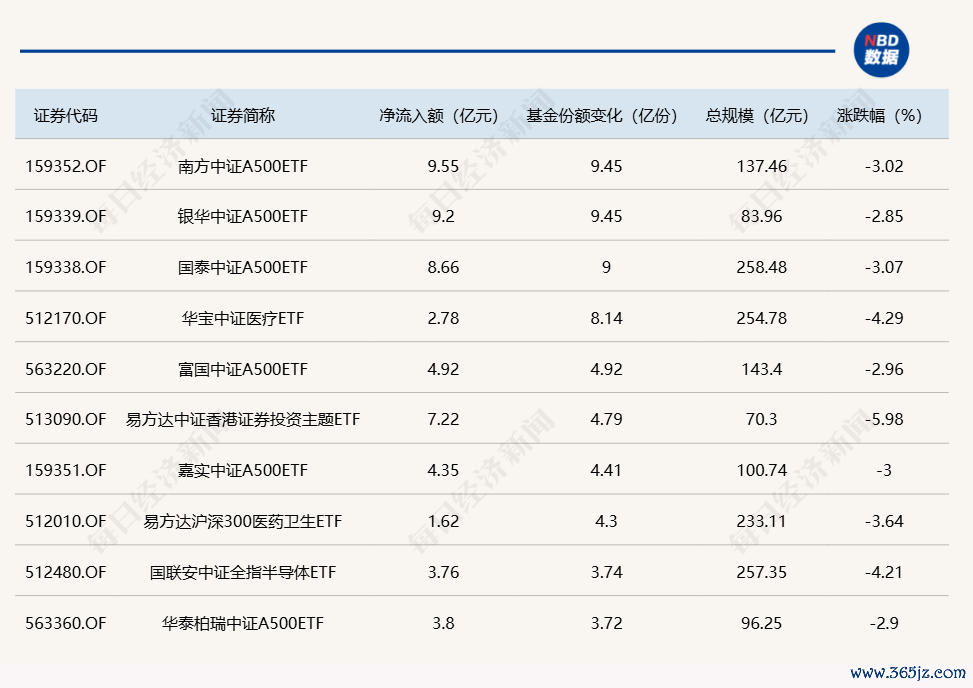Click net inflow value 9.55
Viewport: 973px width, 688px height.
[x=443, y=166]
